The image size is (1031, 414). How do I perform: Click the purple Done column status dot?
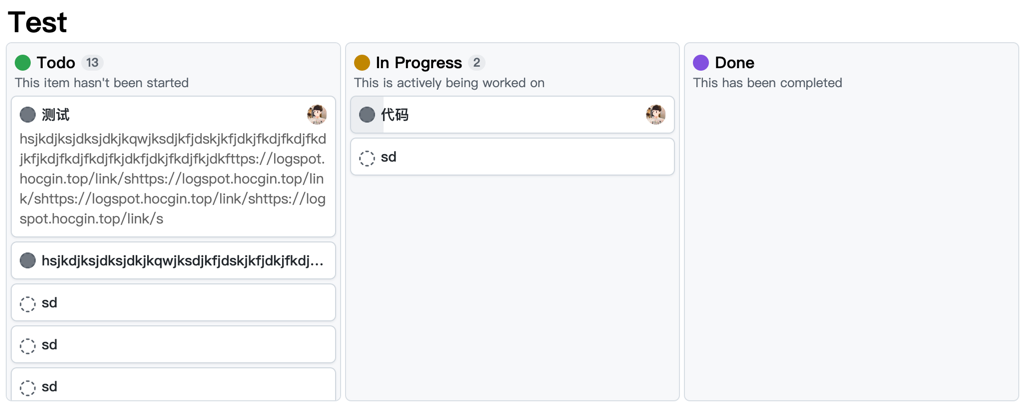(701, 62)
